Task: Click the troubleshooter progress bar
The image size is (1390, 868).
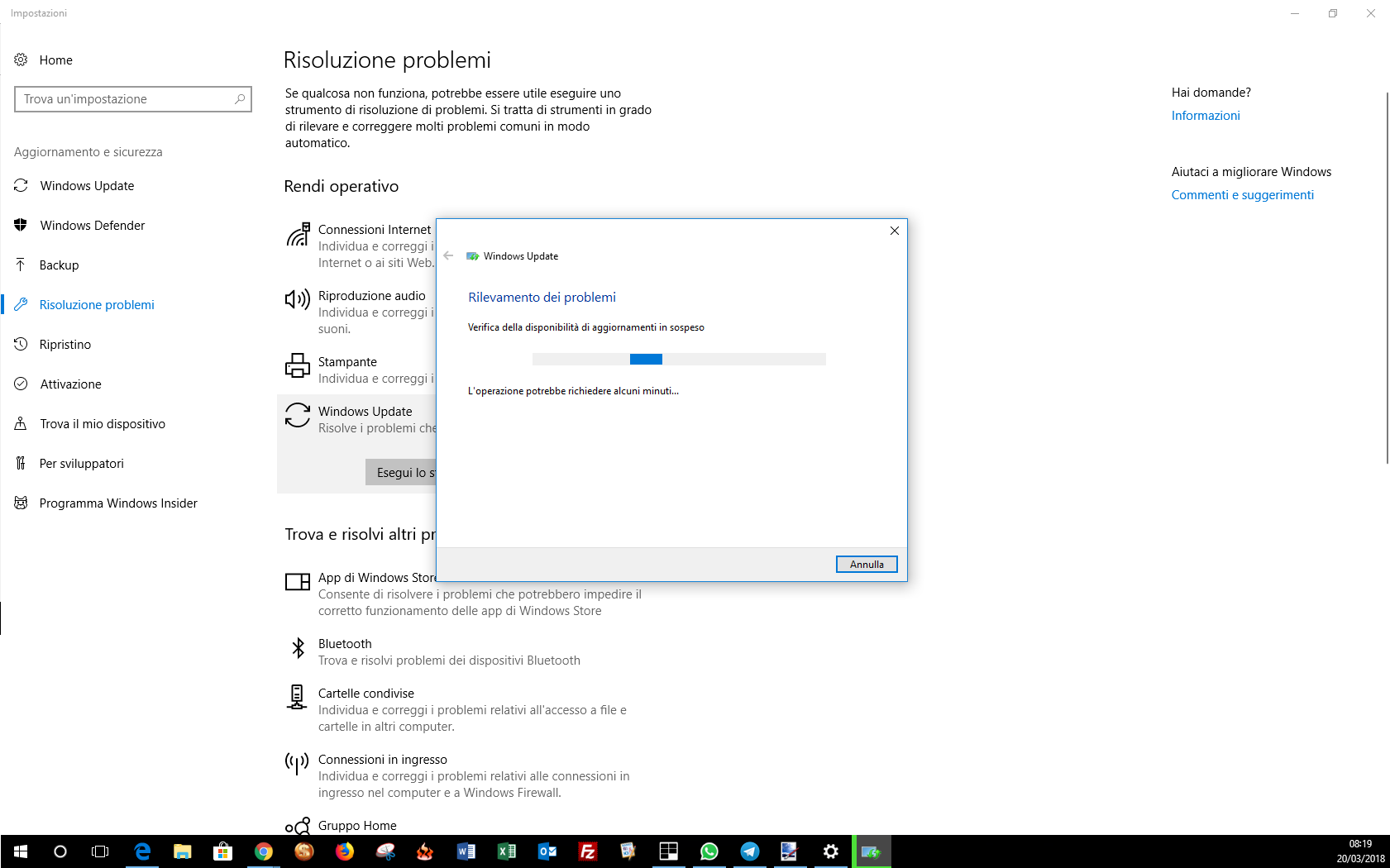Action: pyautogui.click(x=679, y=359)
